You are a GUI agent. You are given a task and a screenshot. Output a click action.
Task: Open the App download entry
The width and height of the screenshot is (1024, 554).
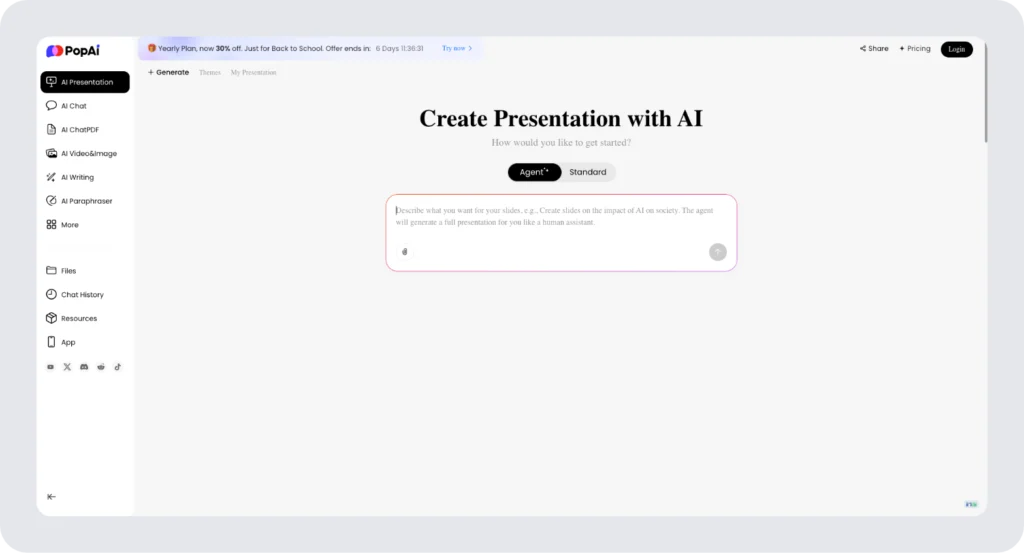(x=61, y=342)
